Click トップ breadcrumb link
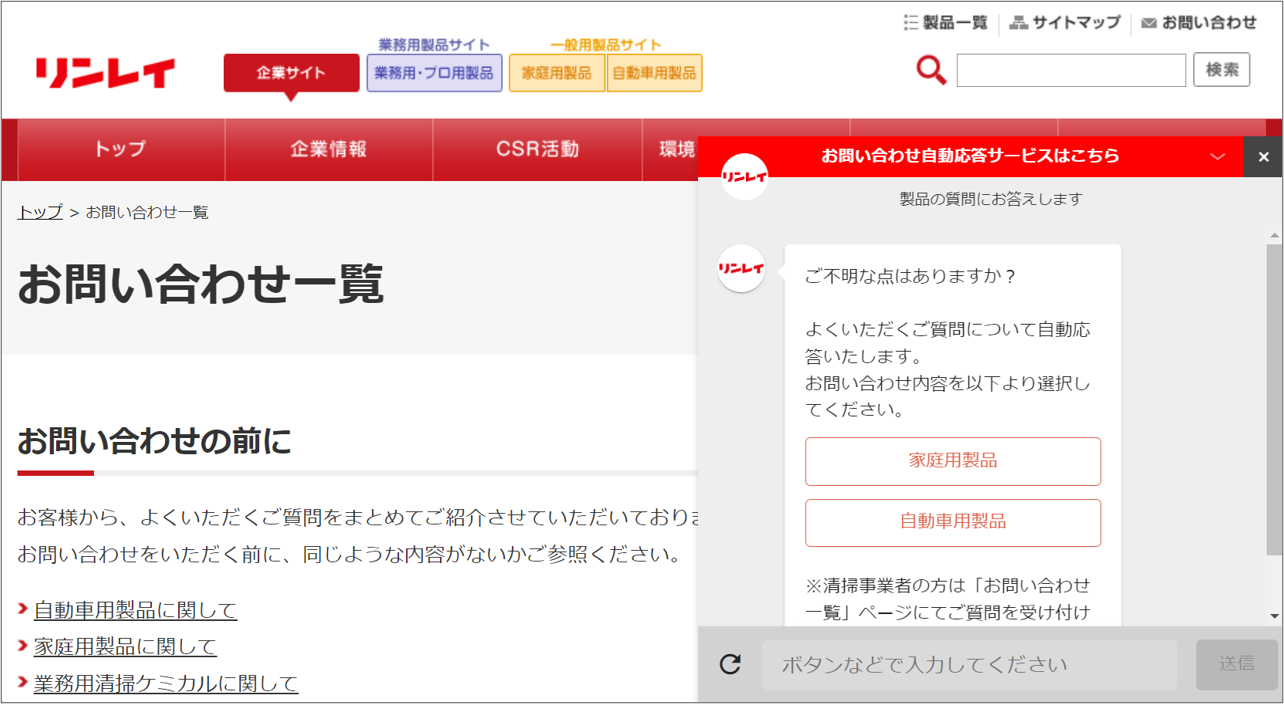1284x704 pixels. click(40, 212)
